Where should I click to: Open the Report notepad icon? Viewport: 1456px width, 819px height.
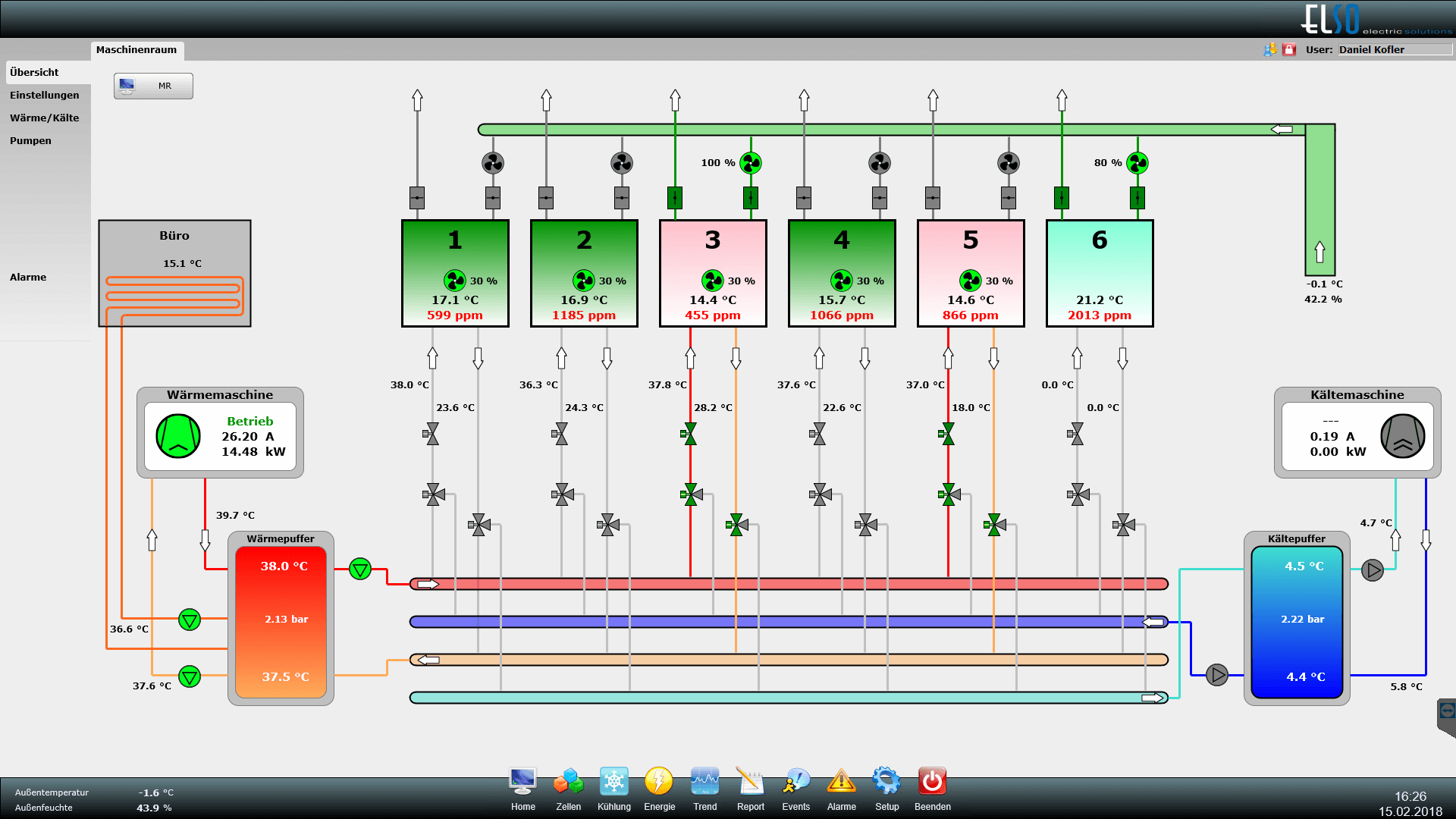(x=750, y=782)
